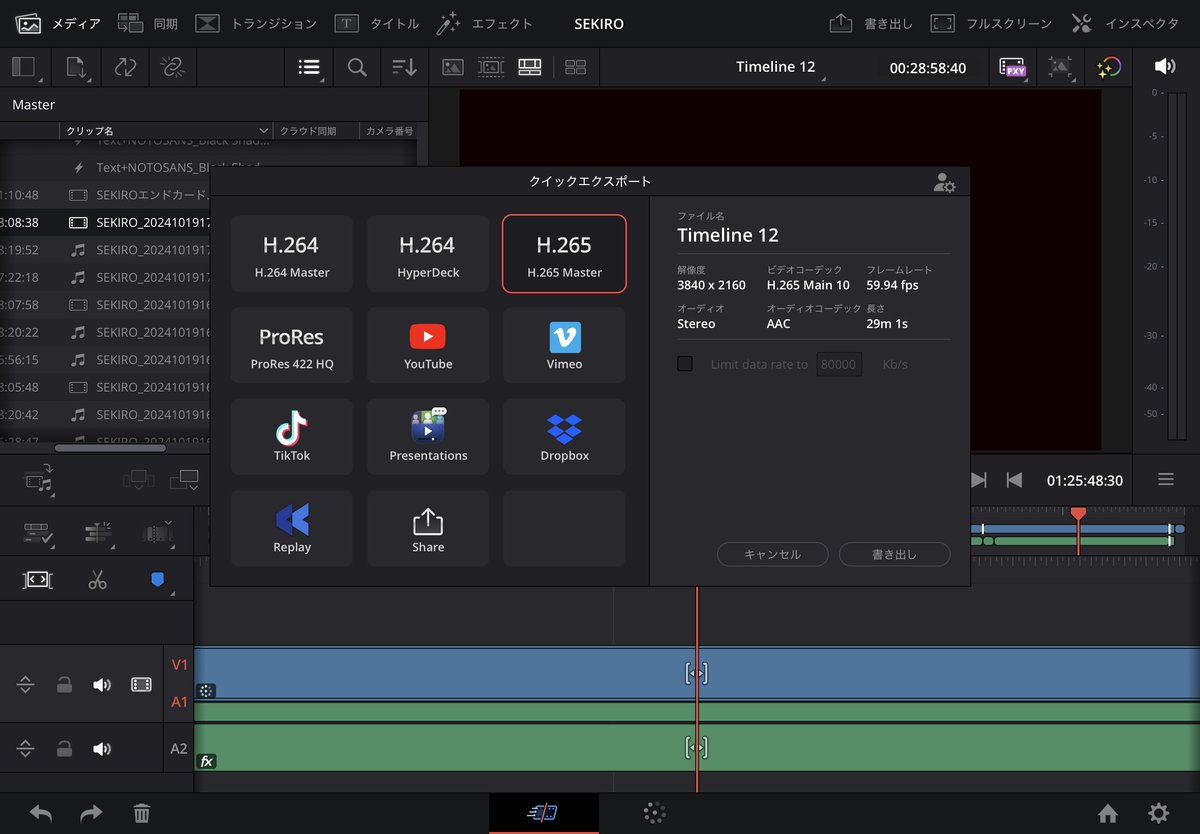Viewport: 1200px width, 834px height.
Task: Click the redo arrow
Action: [91, 813]
